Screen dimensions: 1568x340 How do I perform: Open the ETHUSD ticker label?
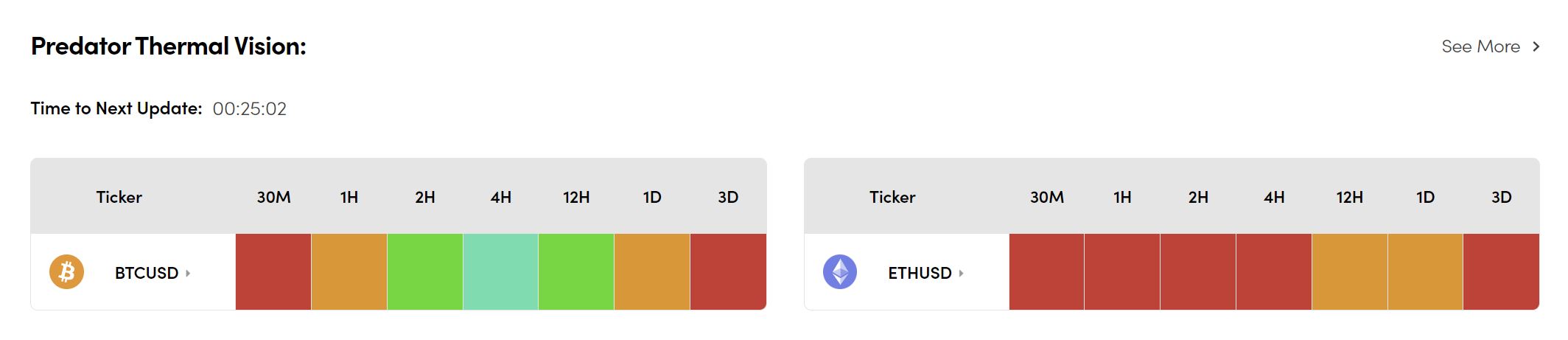pyautogui.click(x=920, y=273)
